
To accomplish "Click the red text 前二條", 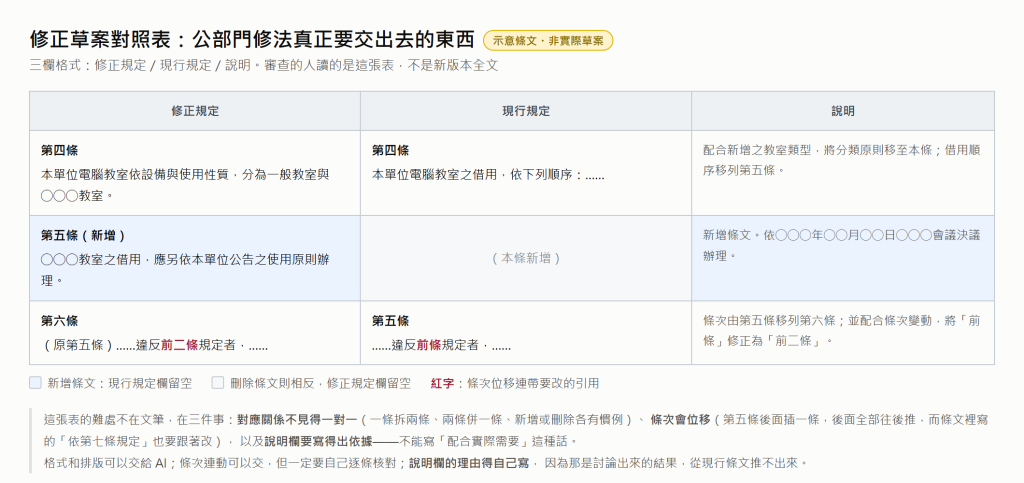I will coord(180,345).
